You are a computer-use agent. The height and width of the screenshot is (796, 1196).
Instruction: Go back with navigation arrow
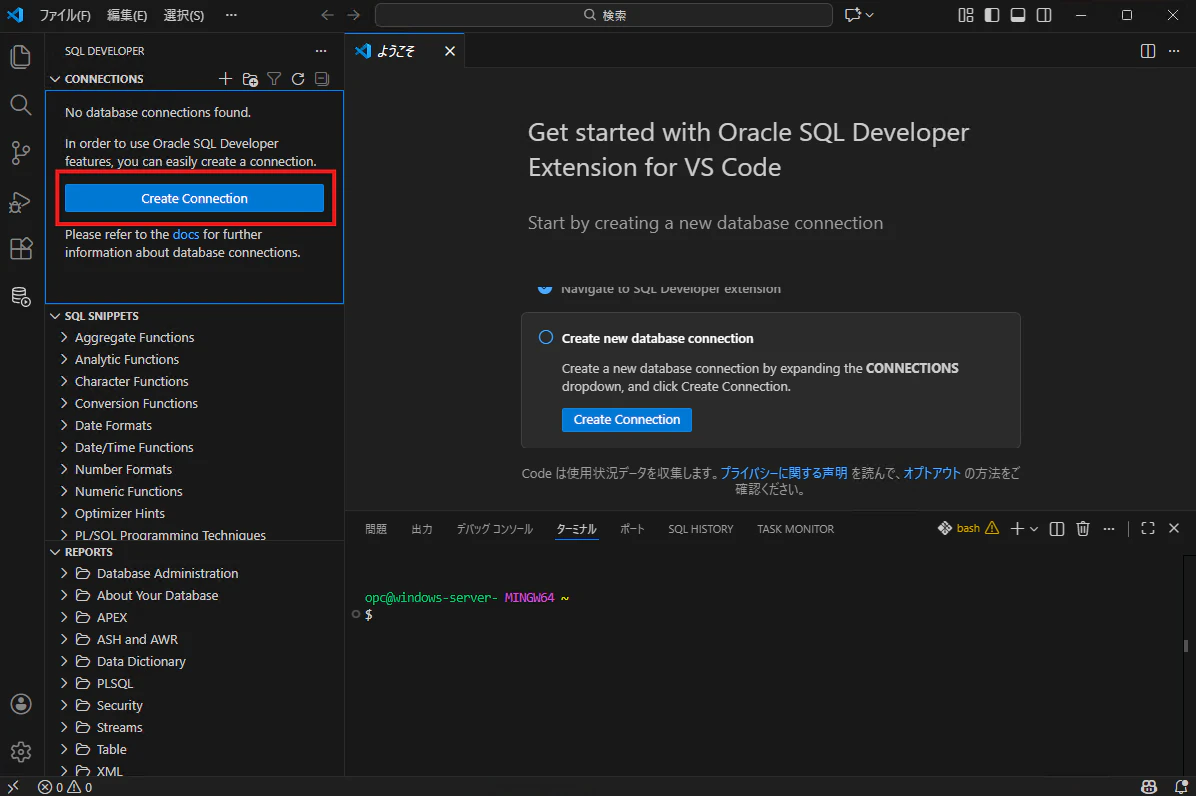(x=327, y=15)
